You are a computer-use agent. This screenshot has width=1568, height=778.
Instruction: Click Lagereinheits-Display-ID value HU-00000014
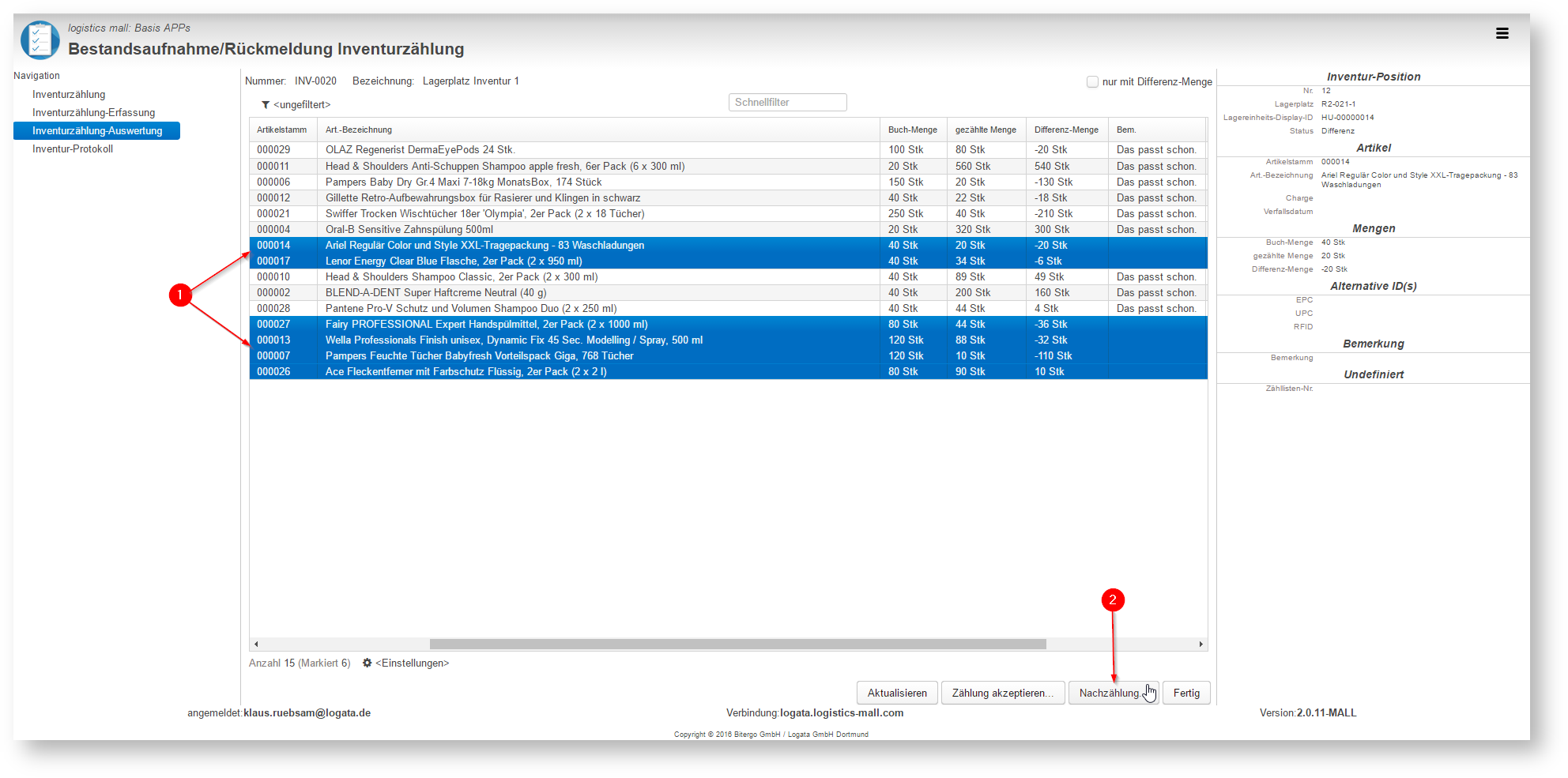[1347, 117]
